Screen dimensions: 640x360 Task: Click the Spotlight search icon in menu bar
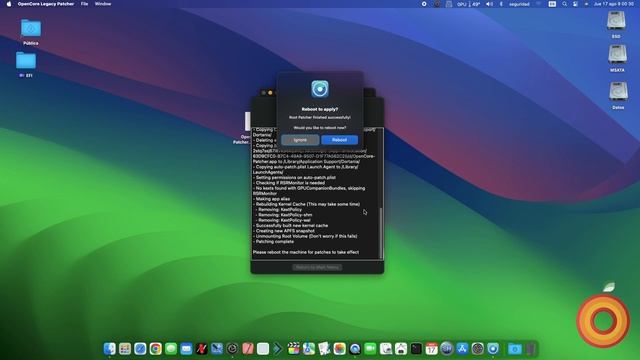(564, 4)
